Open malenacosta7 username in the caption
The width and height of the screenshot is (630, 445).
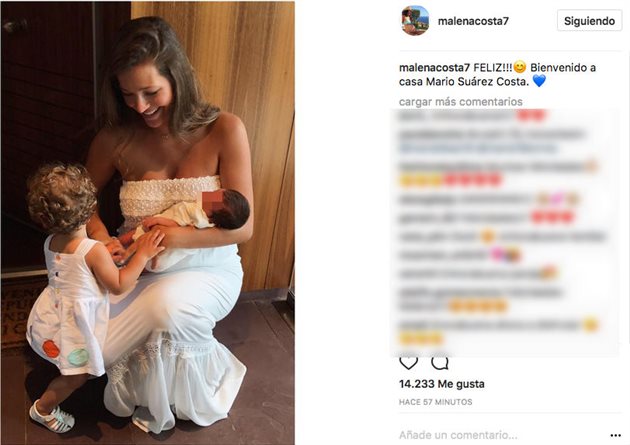(x=434, y=67)
